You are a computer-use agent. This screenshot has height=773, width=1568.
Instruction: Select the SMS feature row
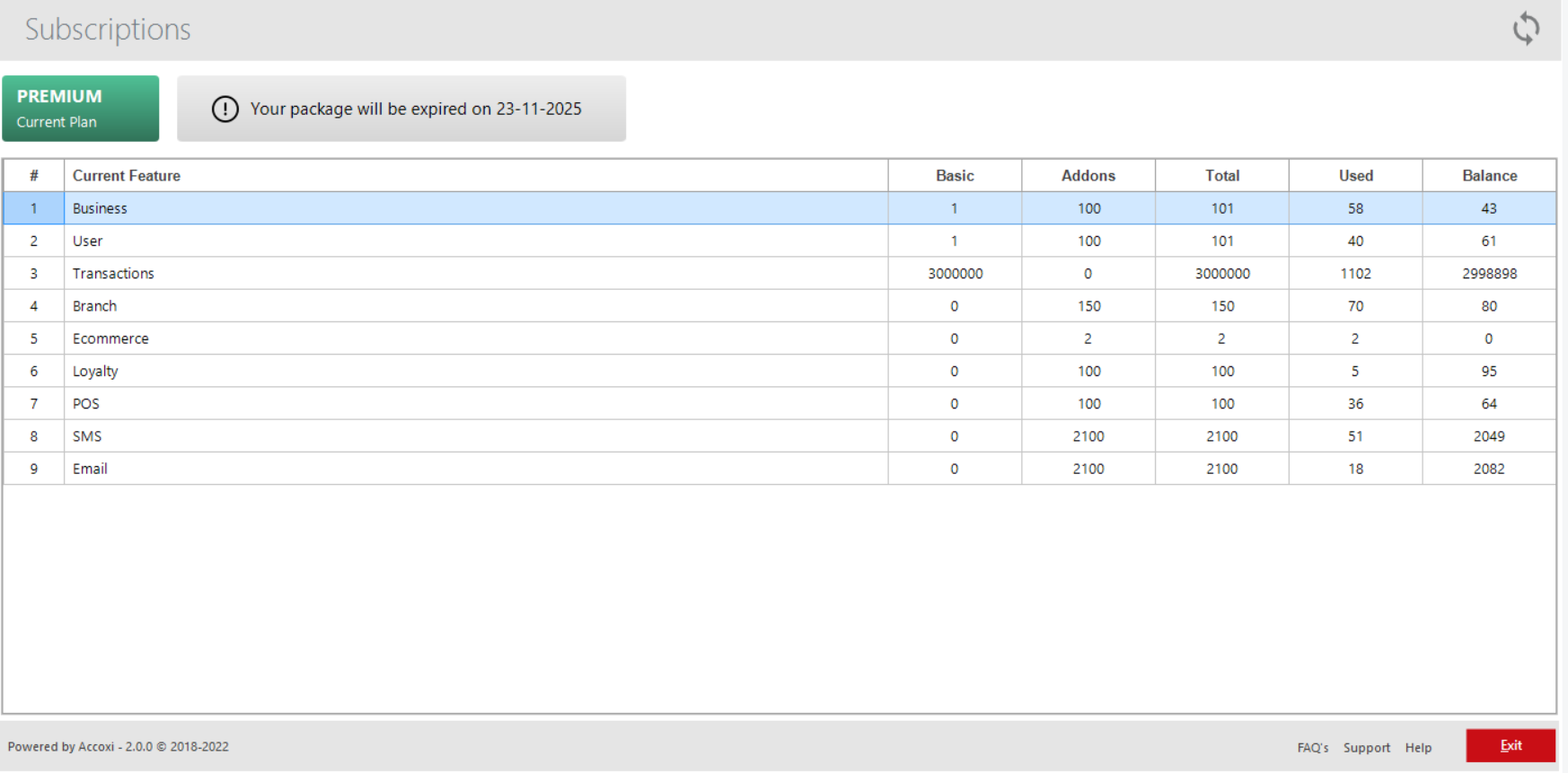[780, 436]
